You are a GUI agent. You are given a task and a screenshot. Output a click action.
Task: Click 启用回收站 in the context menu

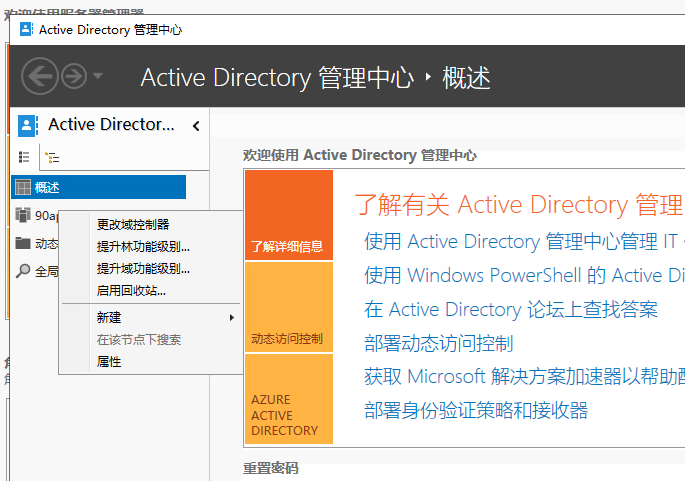click(x=131, y=291)
